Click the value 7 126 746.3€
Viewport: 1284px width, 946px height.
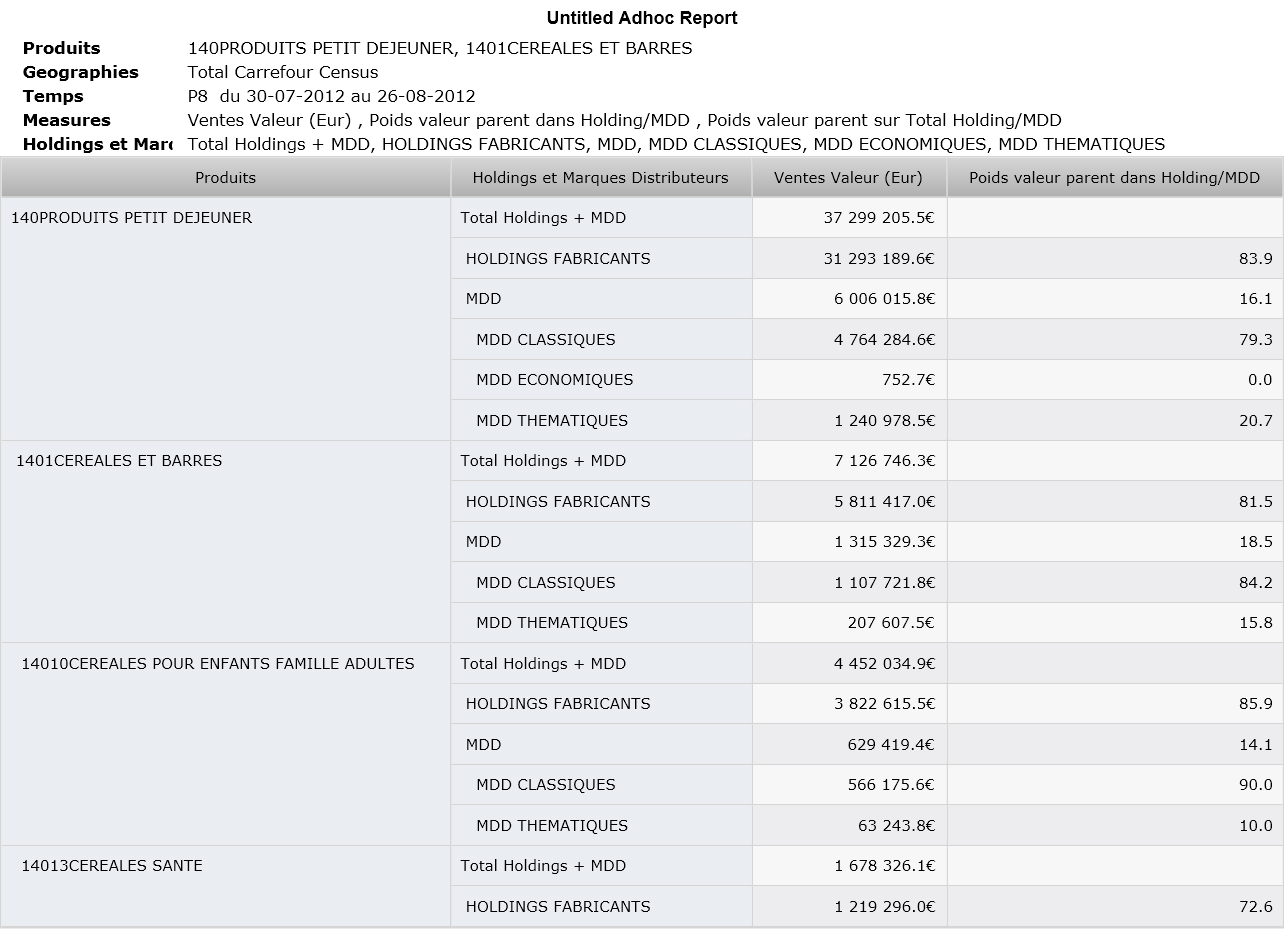pyautogui.click(x=884, y=461)
